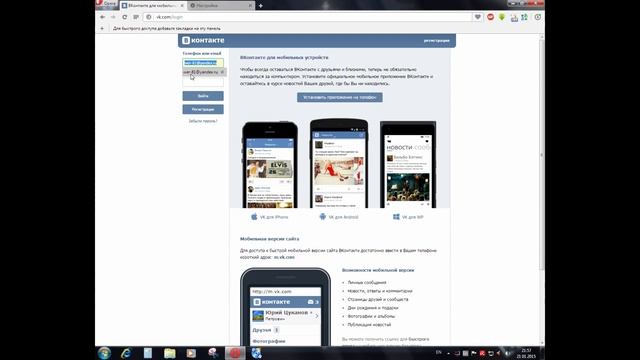Image resolution: width=640 pixels, height=360 pixels.
Task: Click the phone or email input field
Action: (x=203, y=63)
